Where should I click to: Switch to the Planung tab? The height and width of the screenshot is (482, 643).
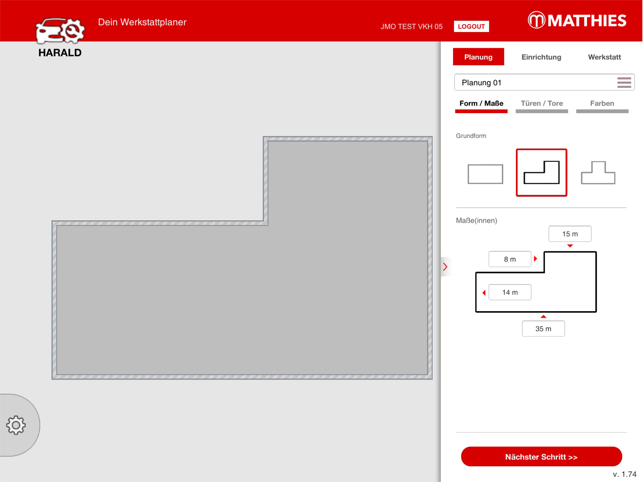[x=478, y=57]
